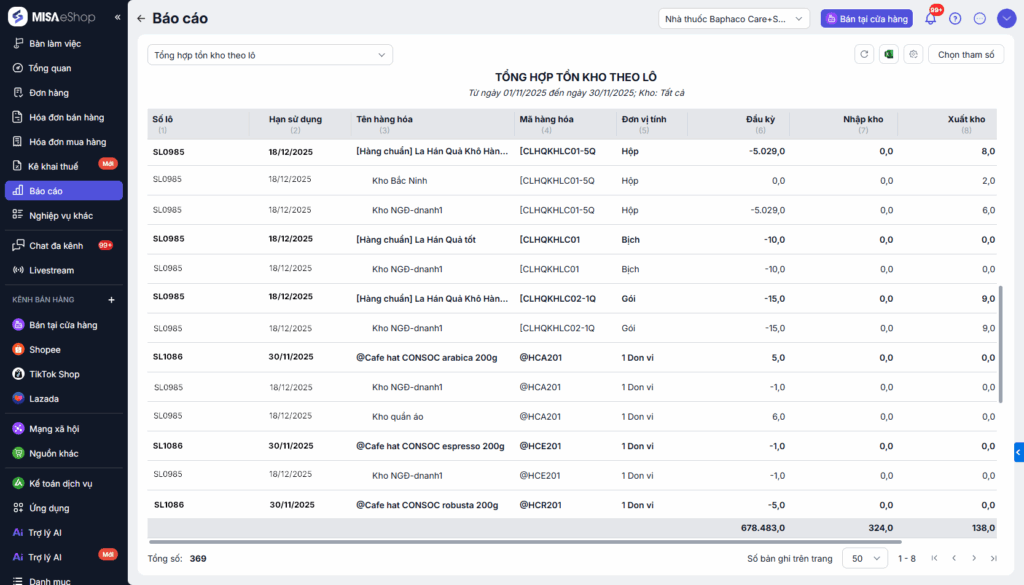Open the records per page dropdown

pyautogui.click(x=865, y=558)
